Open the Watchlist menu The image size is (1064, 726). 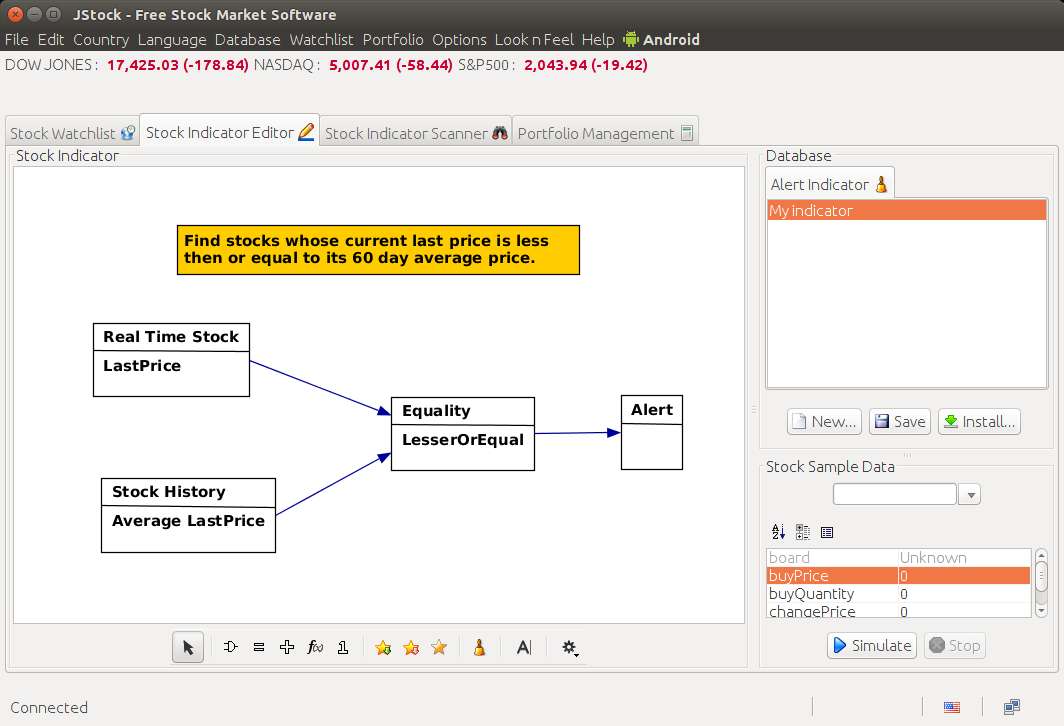pos(322,39)
